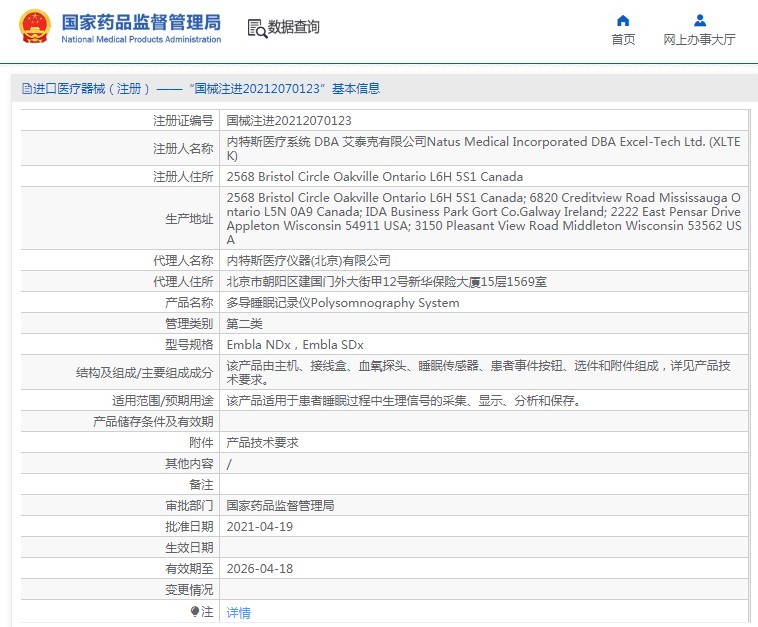Open 网上办事大厅 text link
The width and height of the screenshot is (758, 627).
(x=700, y=40)
